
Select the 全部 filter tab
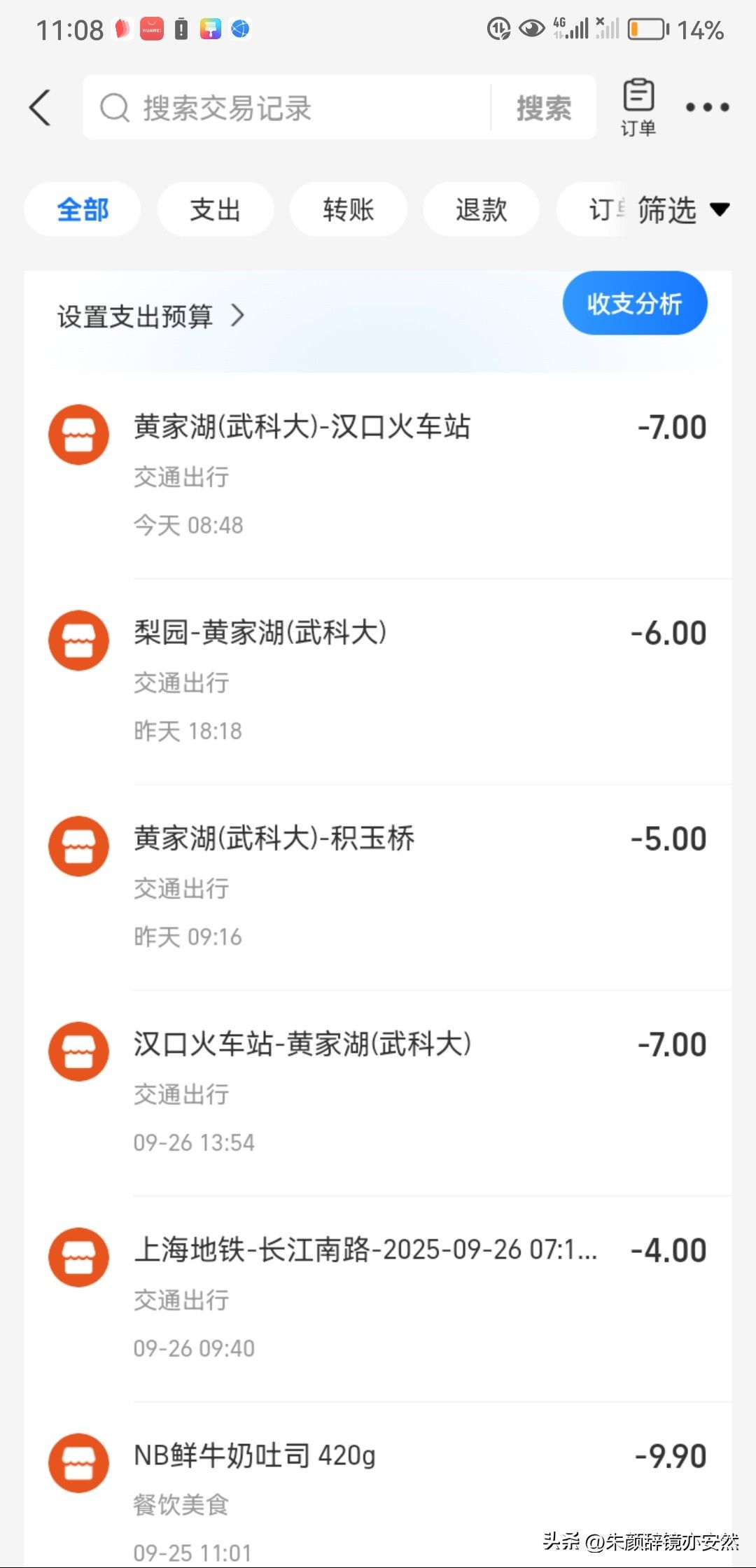tap(83, 209)
